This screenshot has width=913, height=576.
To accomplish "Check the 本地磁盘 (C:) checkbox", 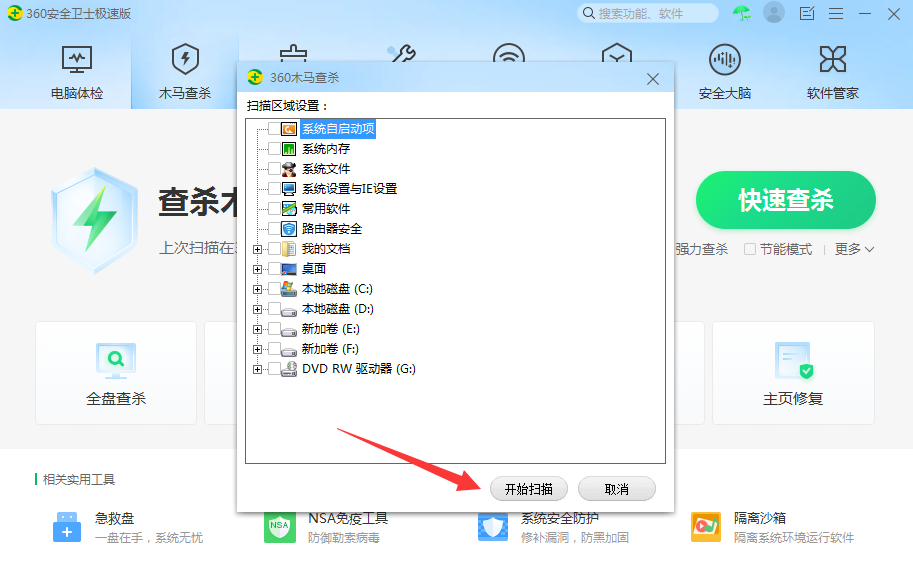I will coord(274,289).
